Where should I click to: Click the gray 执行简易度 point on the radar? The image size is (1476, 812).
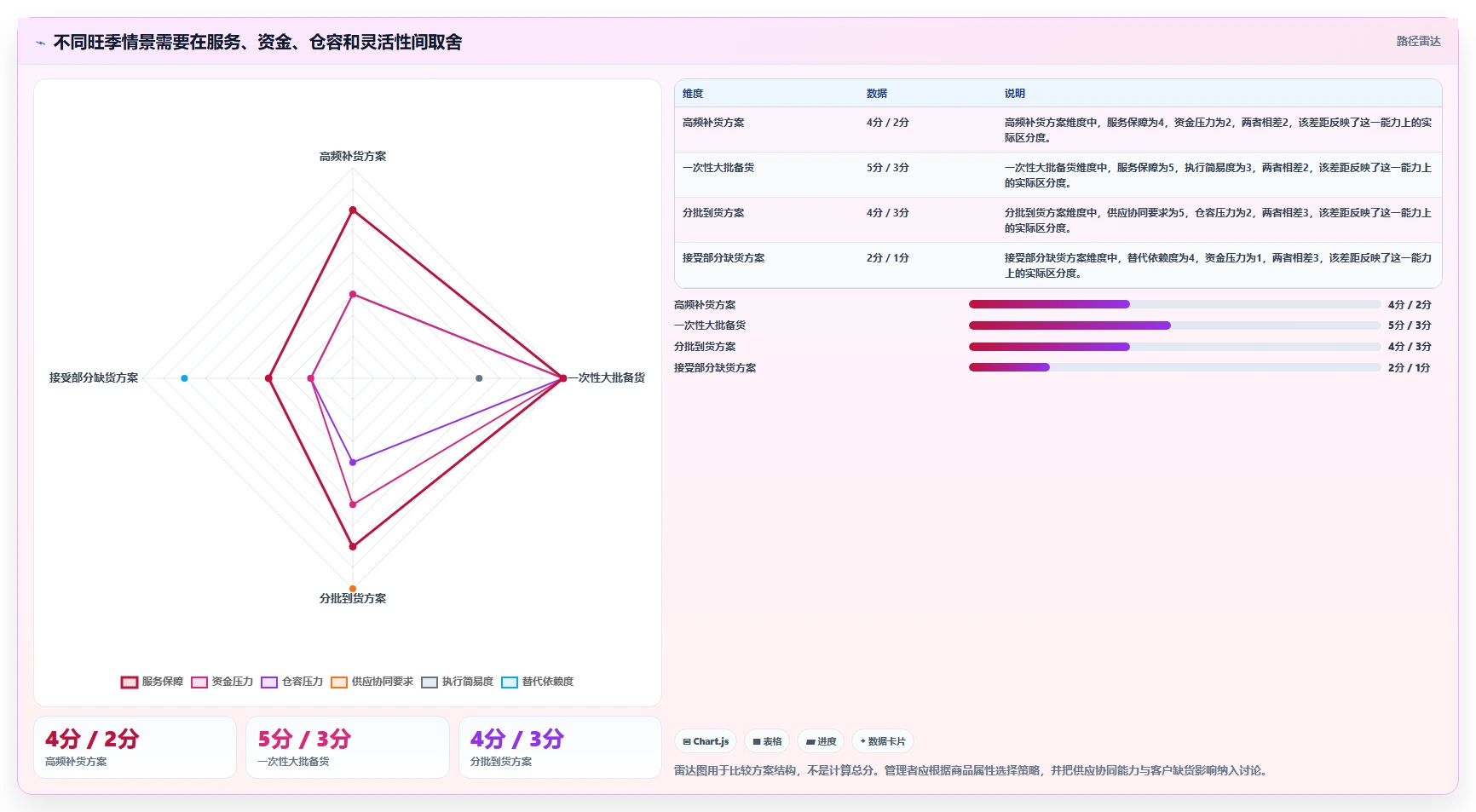pyautogui.click(x=479, y=378)
